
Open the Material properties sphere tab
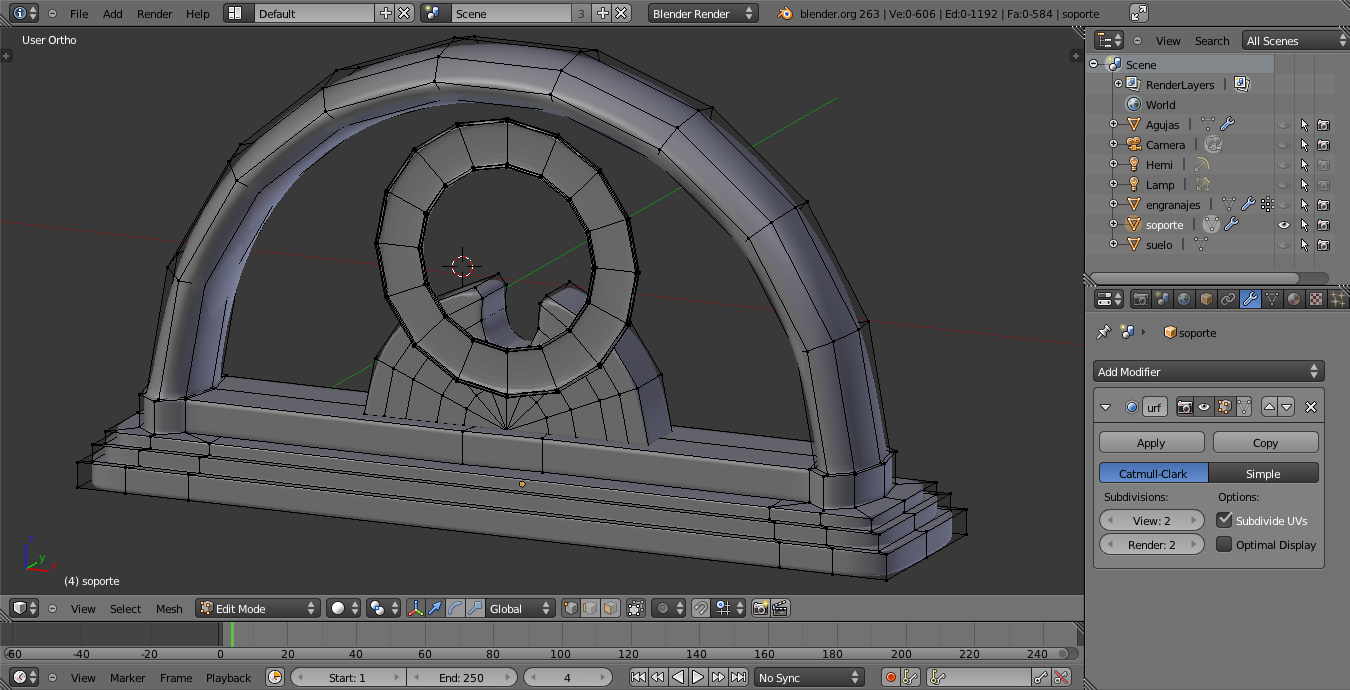pos(1294,299)
